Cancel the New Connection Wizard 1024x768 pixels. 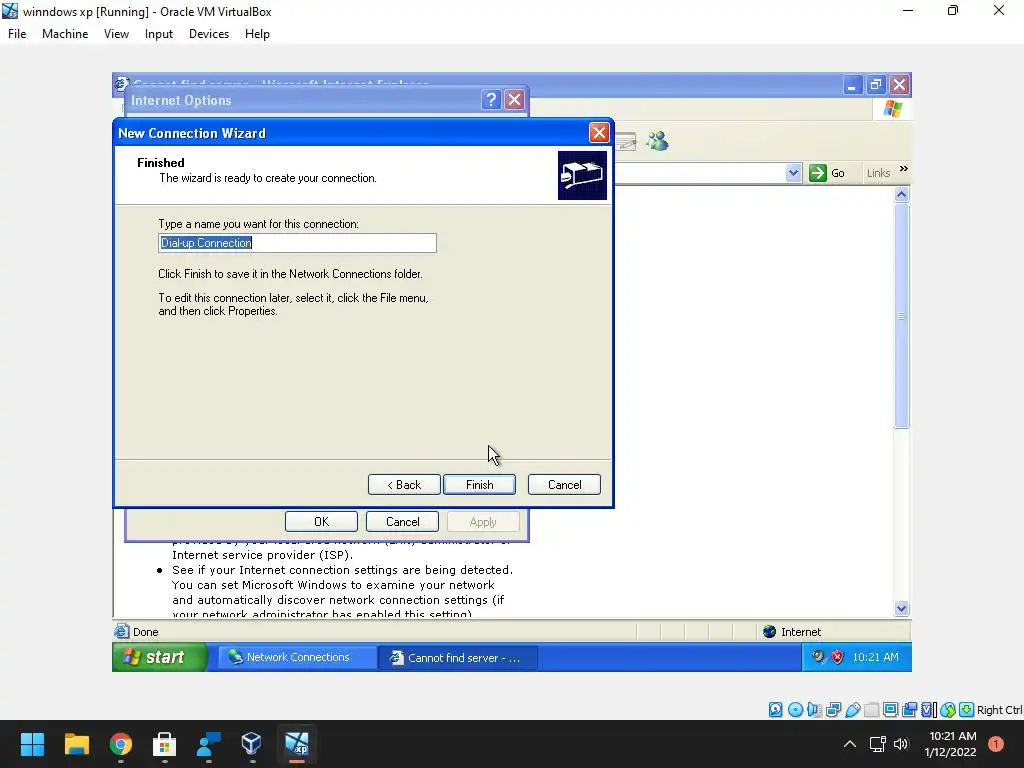tap(564, 485)
